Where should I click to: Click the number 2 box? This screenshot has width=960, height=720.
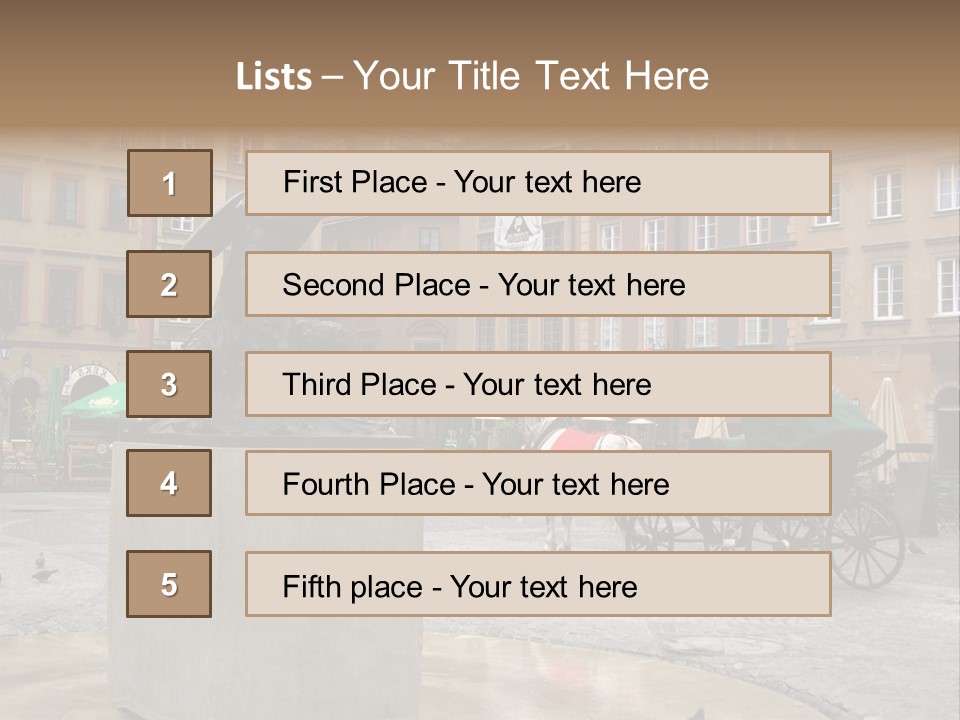[x=169, y=284]
